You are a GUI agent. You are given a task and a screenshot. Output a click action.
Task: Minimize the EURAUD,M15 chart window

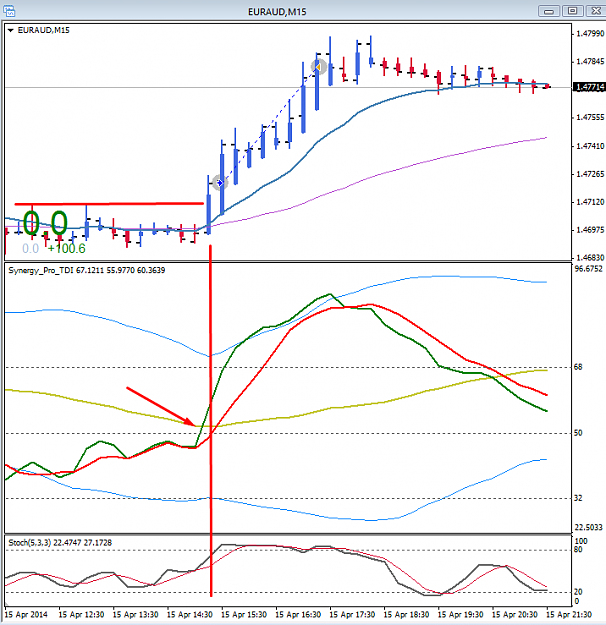(x=549, y=11)
